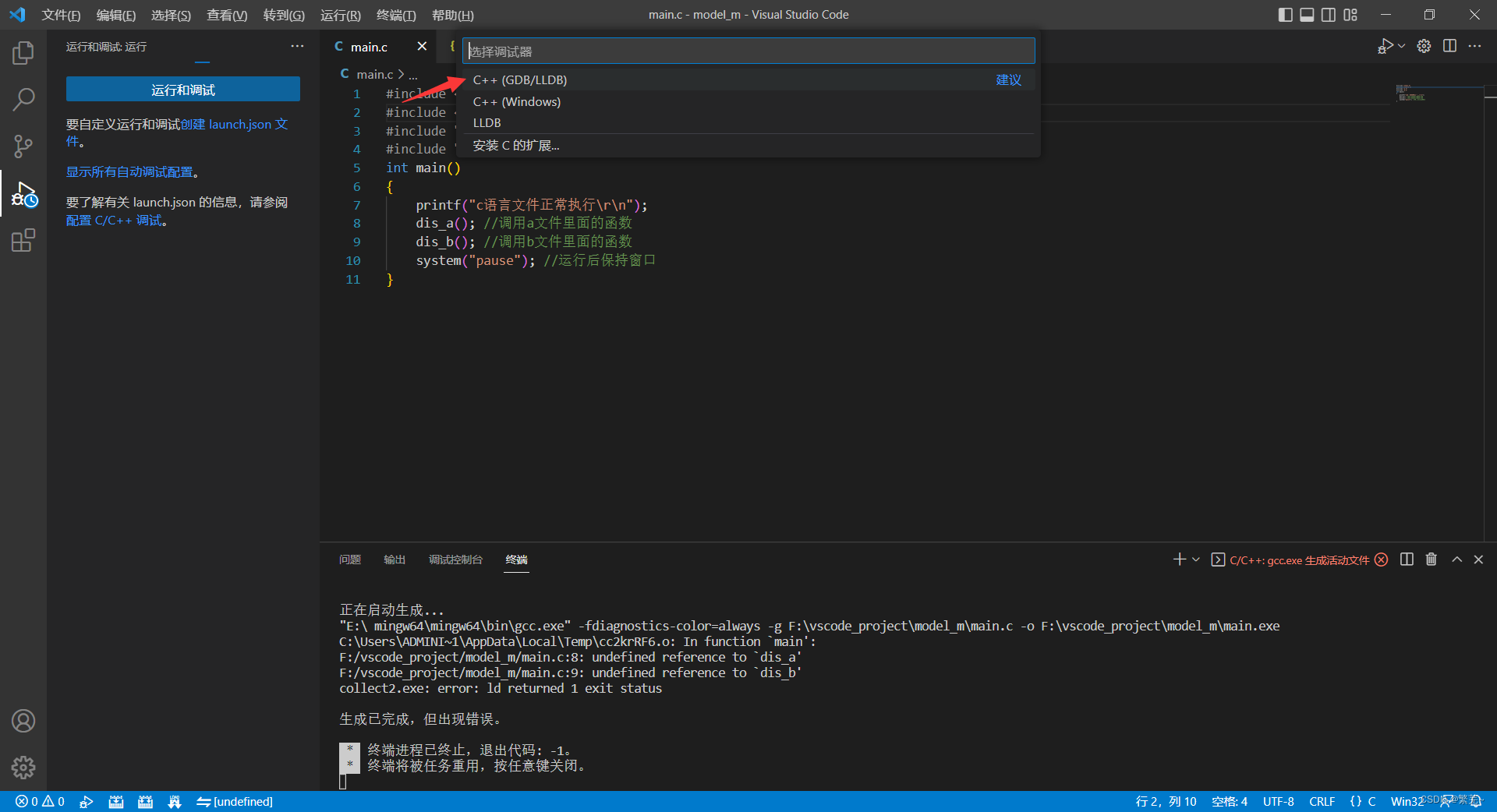
Task: Maximize panel with up chevron
Action: 1456,560
